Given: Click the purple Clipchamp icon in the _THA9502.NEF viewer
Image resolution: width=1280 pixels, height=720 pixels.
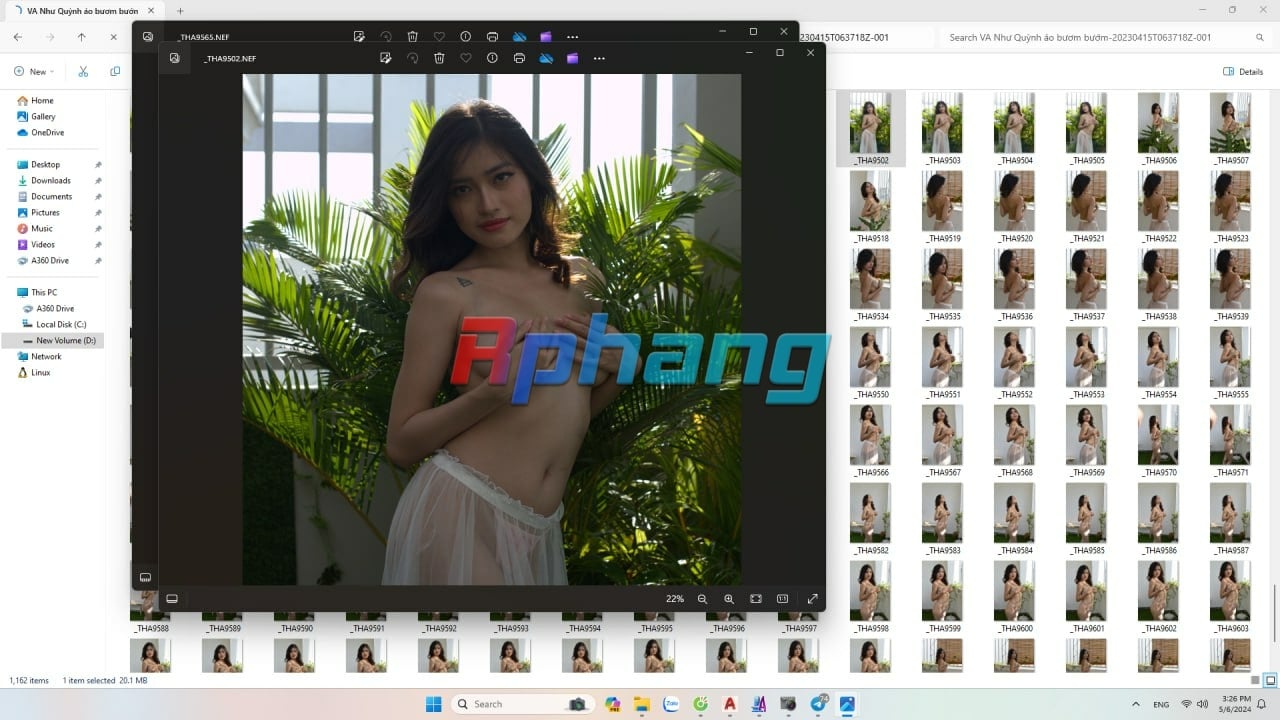Looking at the screenshot, I should [x=572, y=58].
